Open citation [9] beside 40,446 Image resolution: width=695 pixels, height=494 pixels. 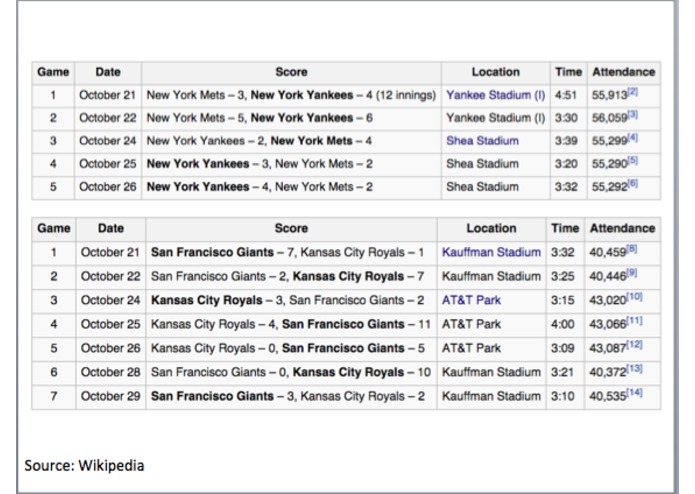(632, 273)
